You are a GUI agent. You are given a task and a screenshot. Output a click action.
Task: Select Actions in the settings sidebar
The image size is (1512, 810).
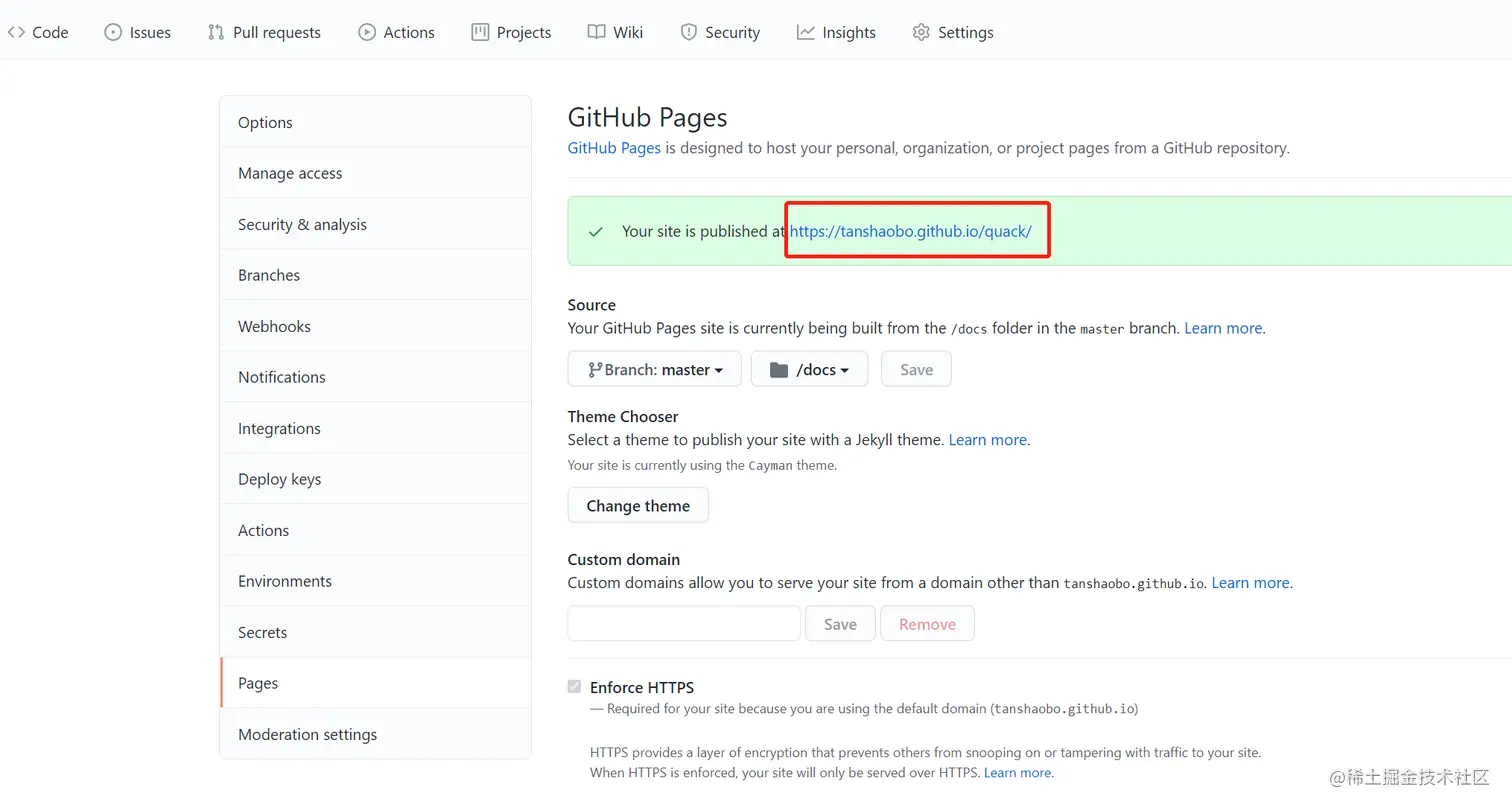375,530
